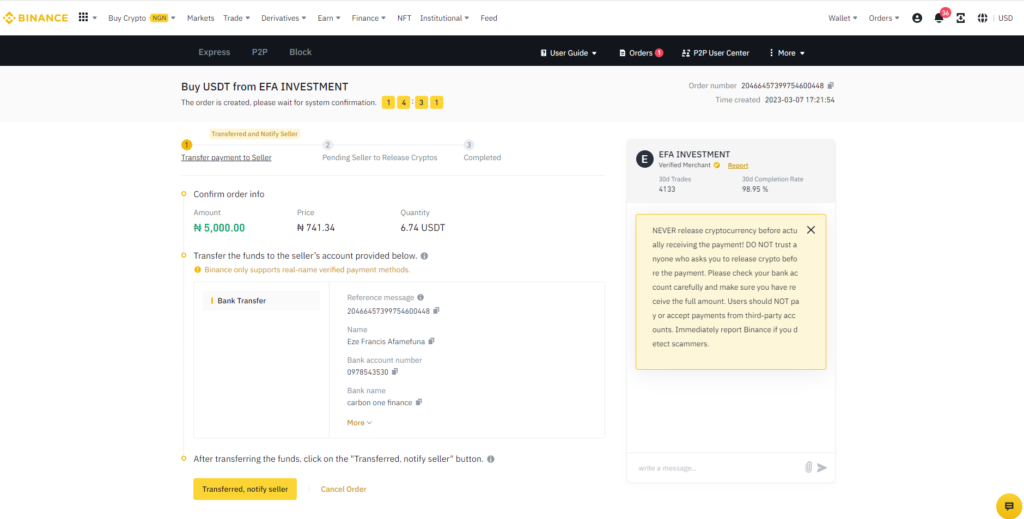Send the chat message with arrow icon
The width and height of the screenshot is (1024, 519).
click(822, 467)
